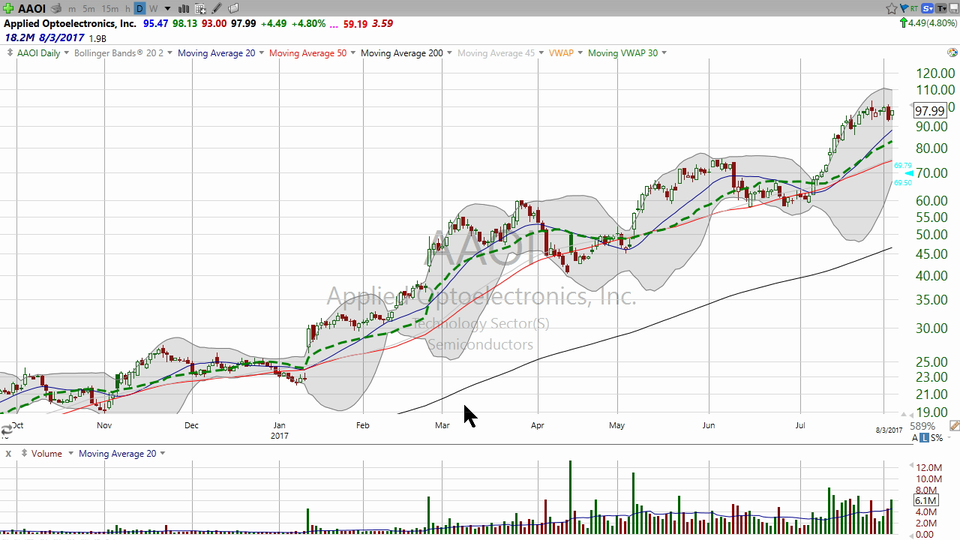Screen dimensions: 960x540
Task: Click the 59.19 red value
Action: click(355, 23)
